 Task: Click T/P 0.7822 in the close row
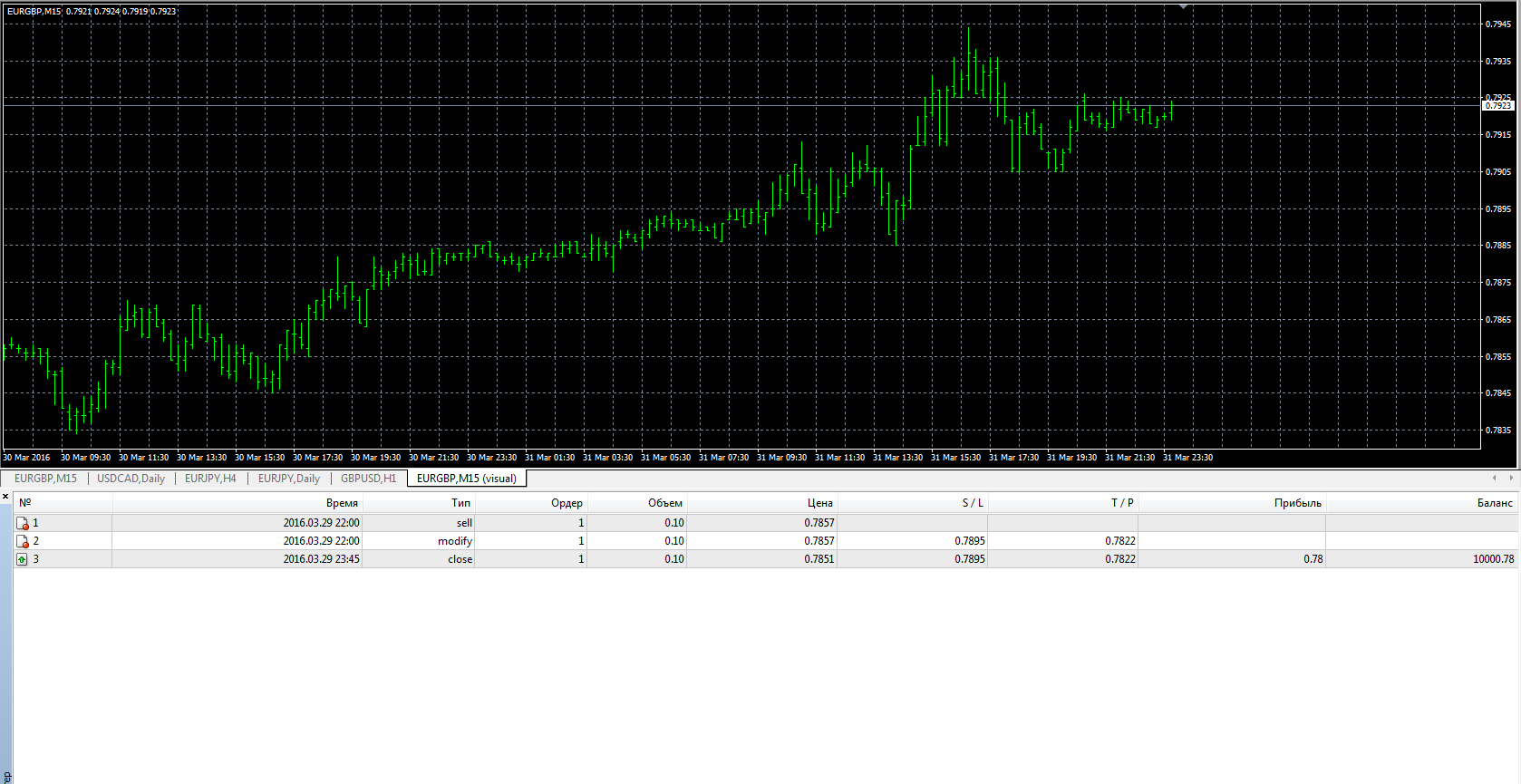coord(1119,559)
